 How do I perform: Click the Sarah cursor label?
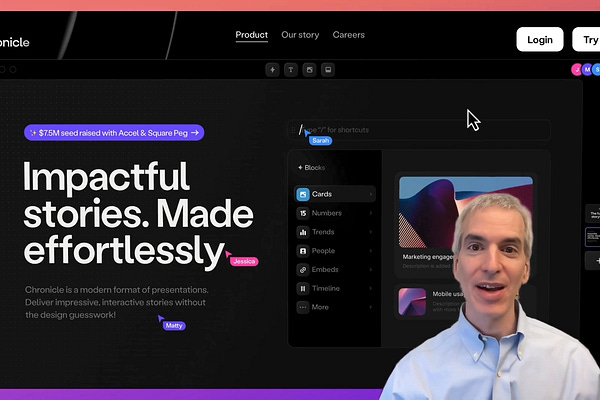321,140
